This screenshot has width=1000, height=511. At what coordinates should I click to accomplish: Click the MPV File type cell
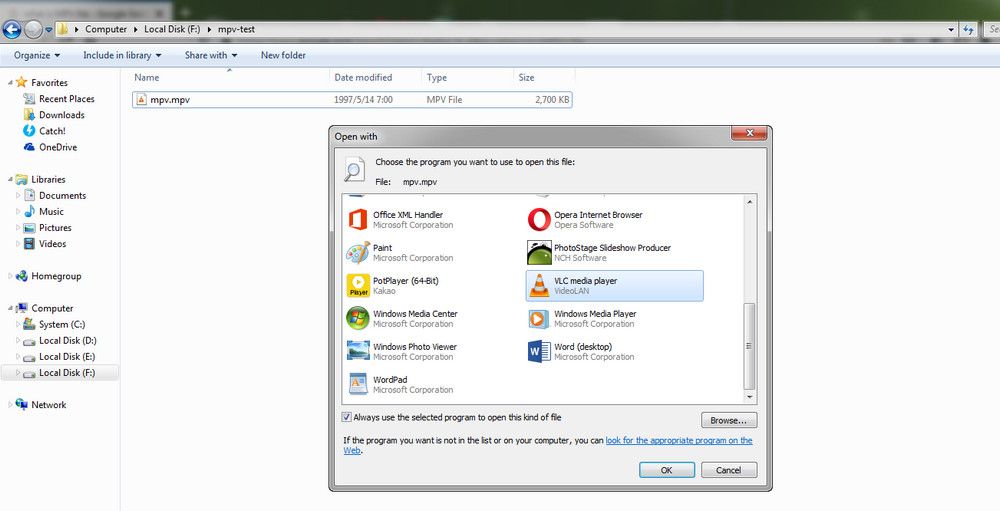[x=445, y=100]
